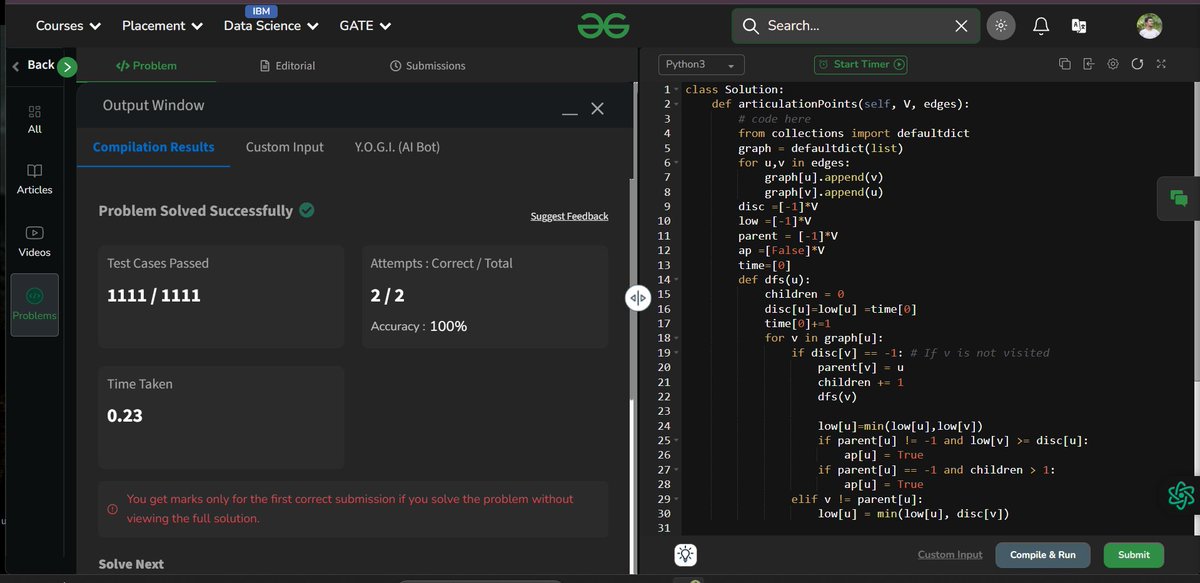Reset code with the refresh icon
The width and height of the screenshot is (1200, 583).
pyautogui.click(x=1137, y=64)
